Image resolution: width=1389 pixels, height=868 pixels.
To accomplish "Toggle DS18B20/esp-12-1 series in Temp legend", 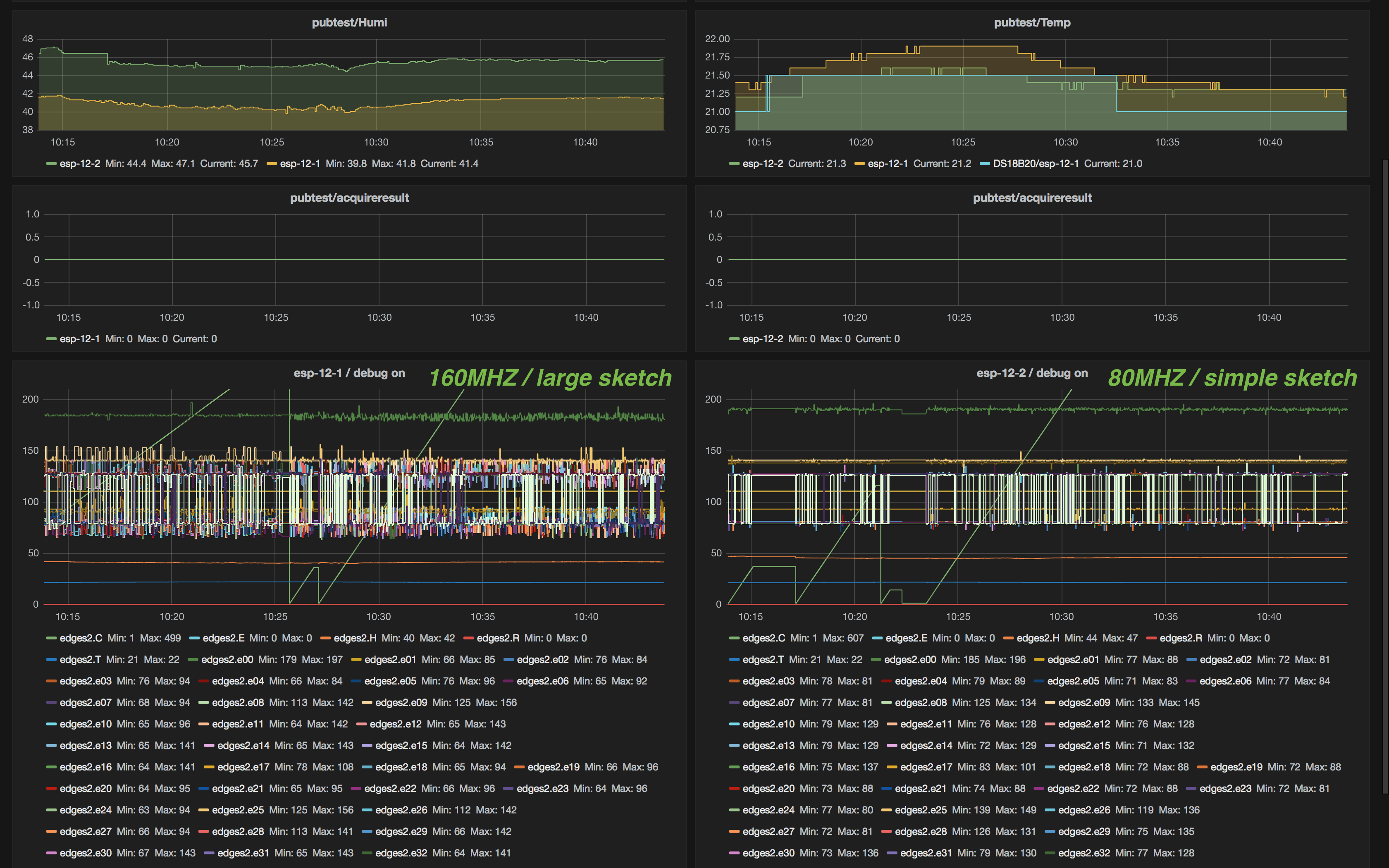I will click(x=1036, y=164).
